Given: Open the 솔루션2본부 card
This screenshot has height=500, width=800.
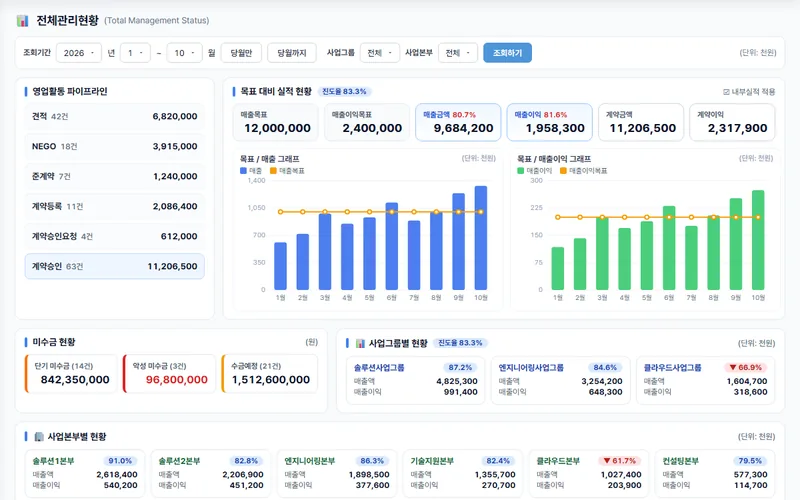Looking at the screenshot, I should (211, 474).
